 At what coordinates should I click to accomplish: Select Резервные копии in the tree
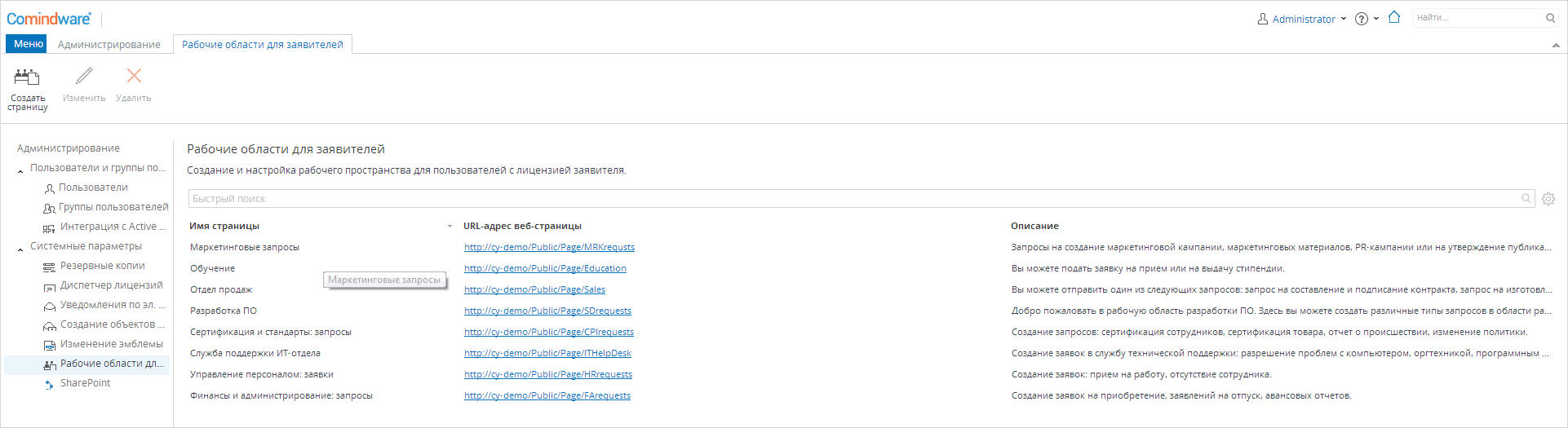point(102,266)
